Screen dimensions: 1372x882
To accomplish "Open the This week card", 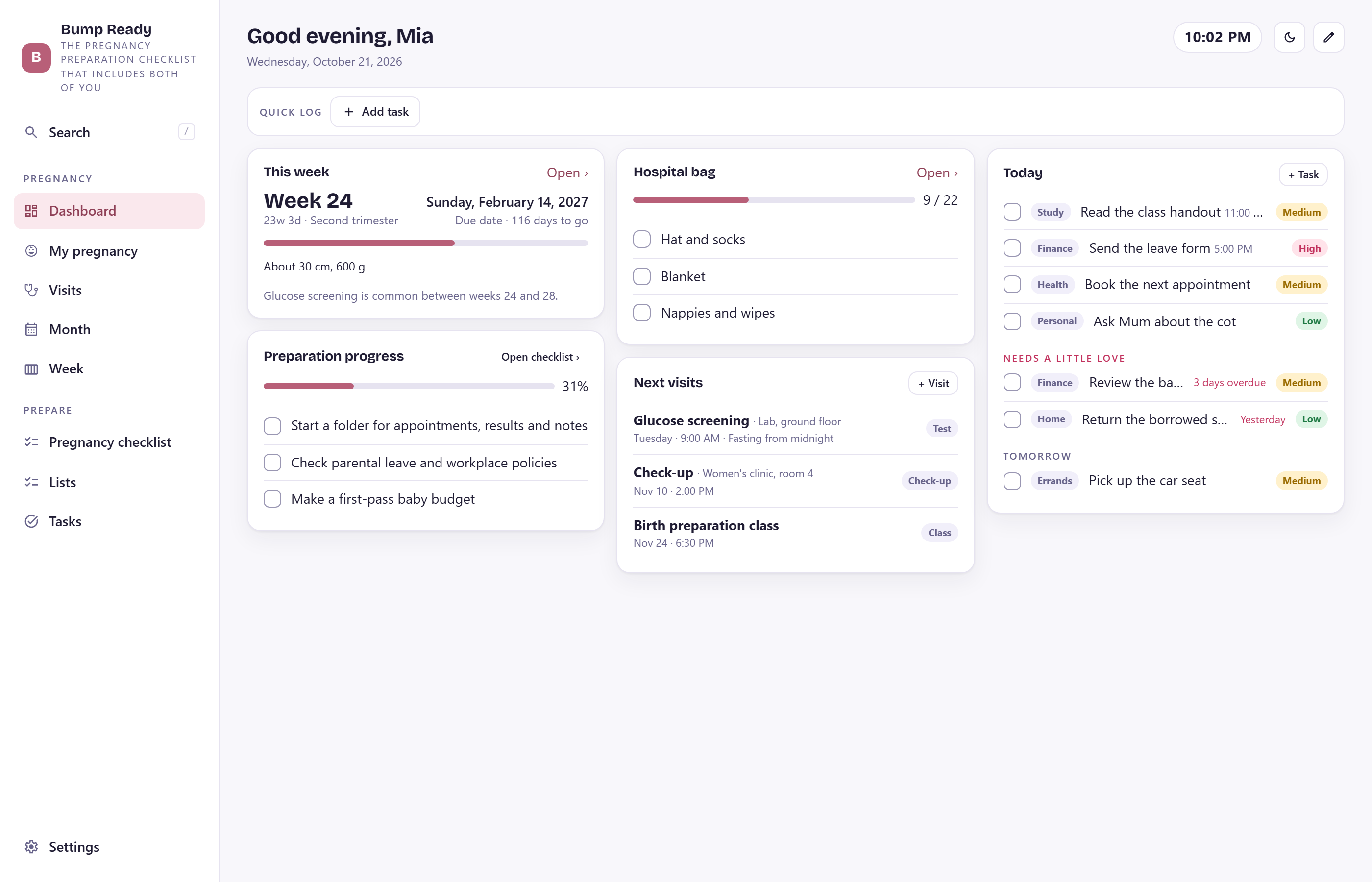I will 567,172.
